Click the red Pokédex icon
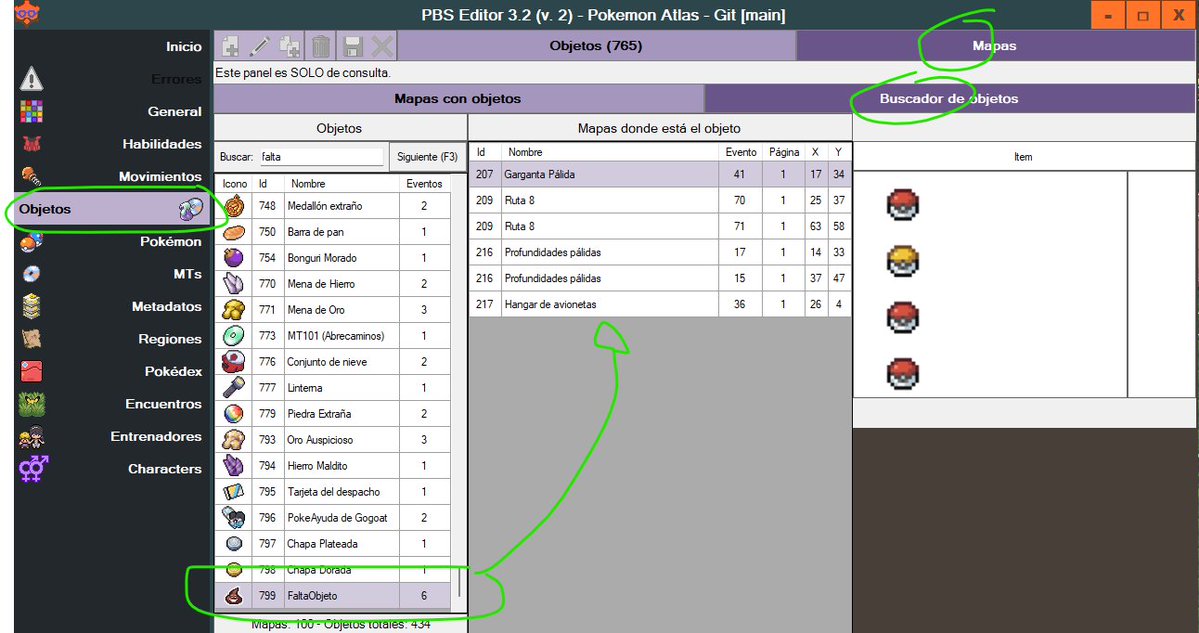1199x633 pixels. [31, 372]
